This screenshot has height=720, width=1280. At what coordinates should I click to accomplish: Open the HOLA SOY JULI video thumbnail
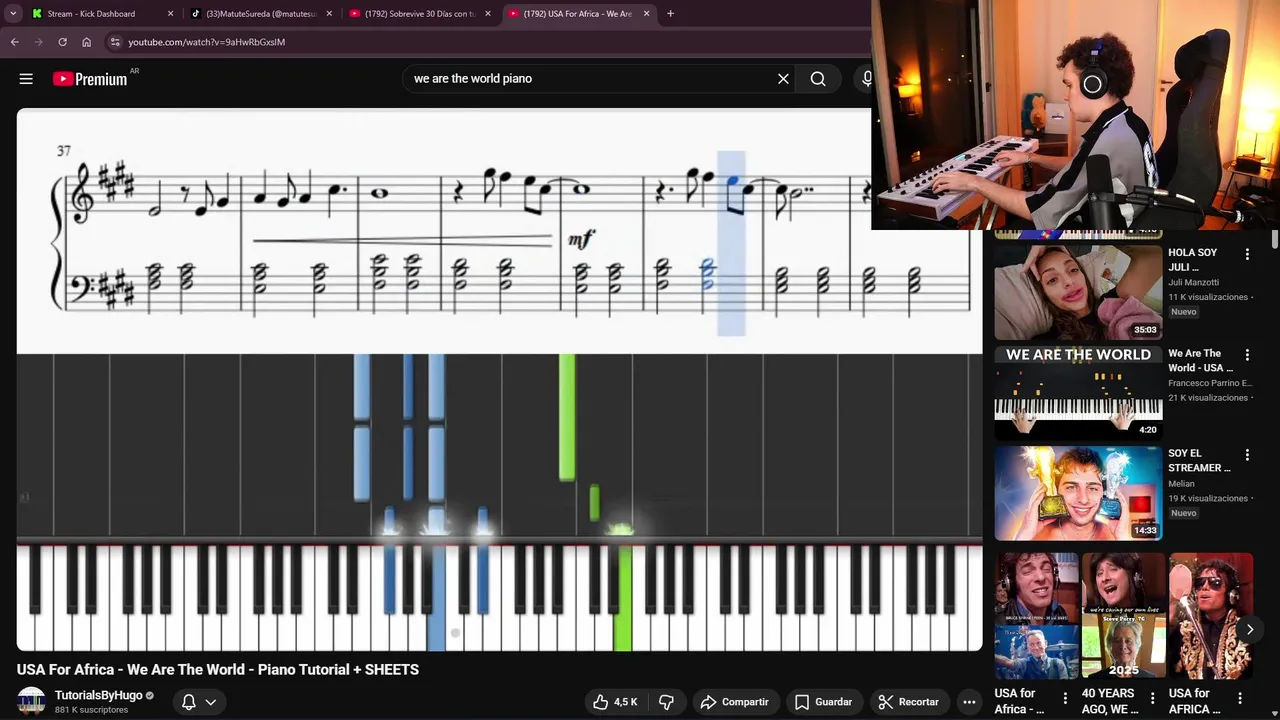[x=1078, y=292]
